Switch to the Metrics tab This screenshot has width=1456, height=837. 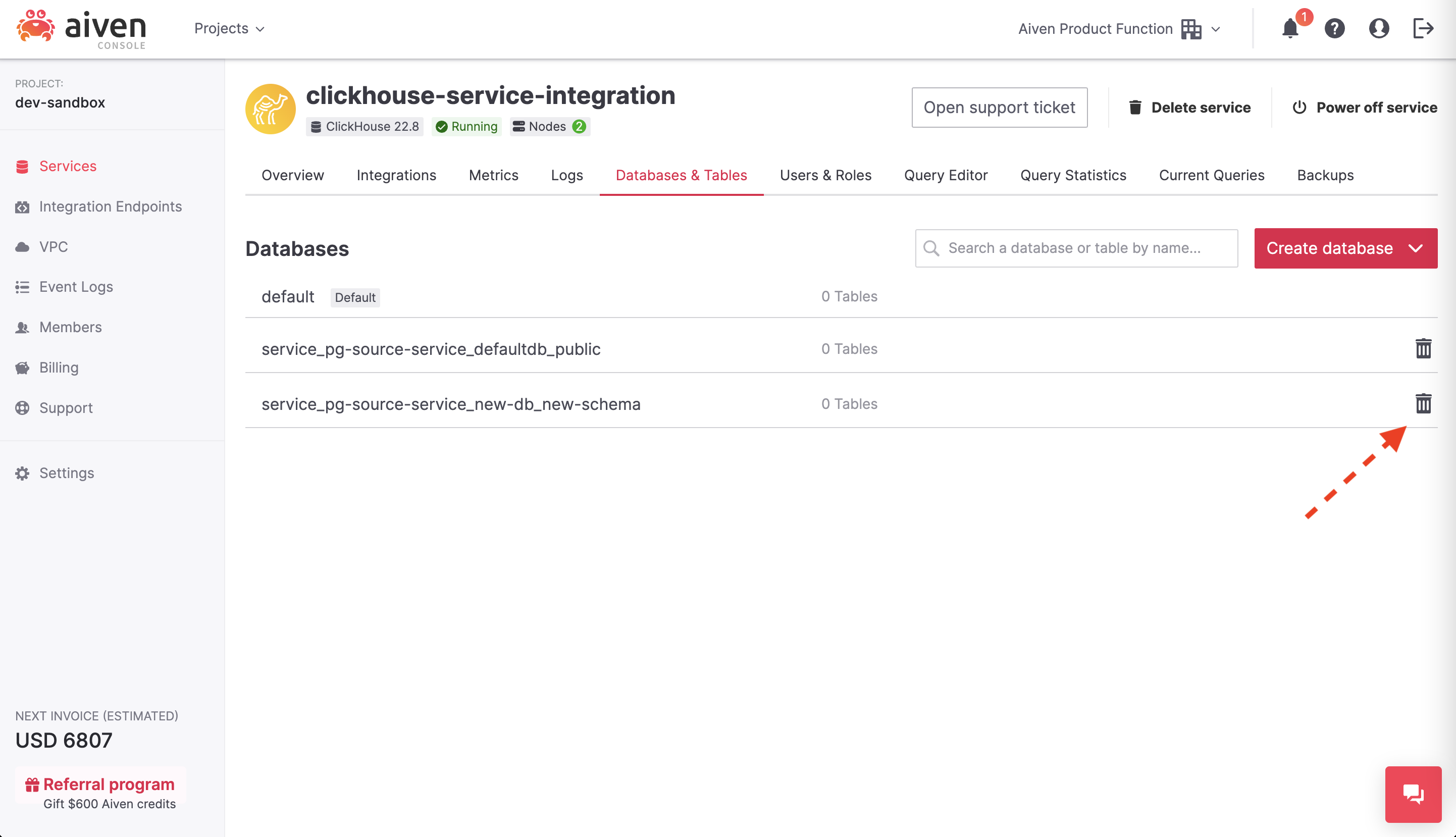click(x=493, y=175)
